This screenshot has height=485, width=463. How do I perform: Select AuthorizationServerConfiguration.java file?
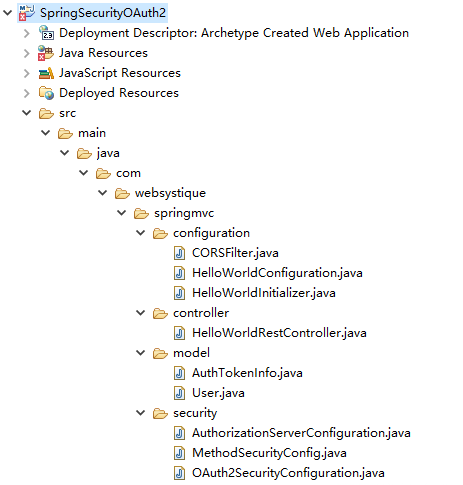301,433
